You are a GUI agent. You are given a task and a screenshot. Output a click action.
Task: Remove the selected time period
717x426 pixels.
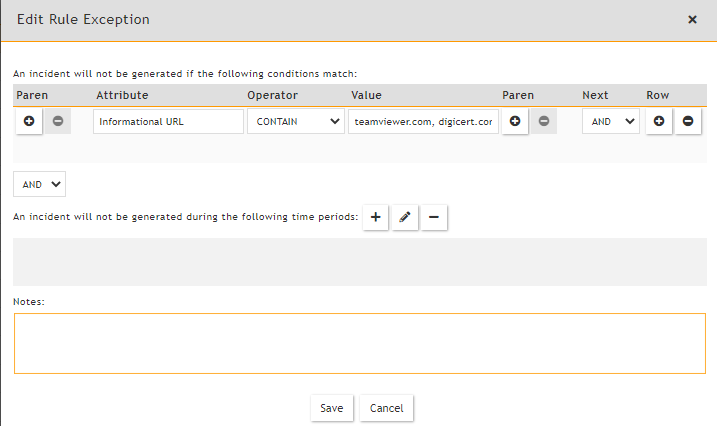click(x=434, y=217)
